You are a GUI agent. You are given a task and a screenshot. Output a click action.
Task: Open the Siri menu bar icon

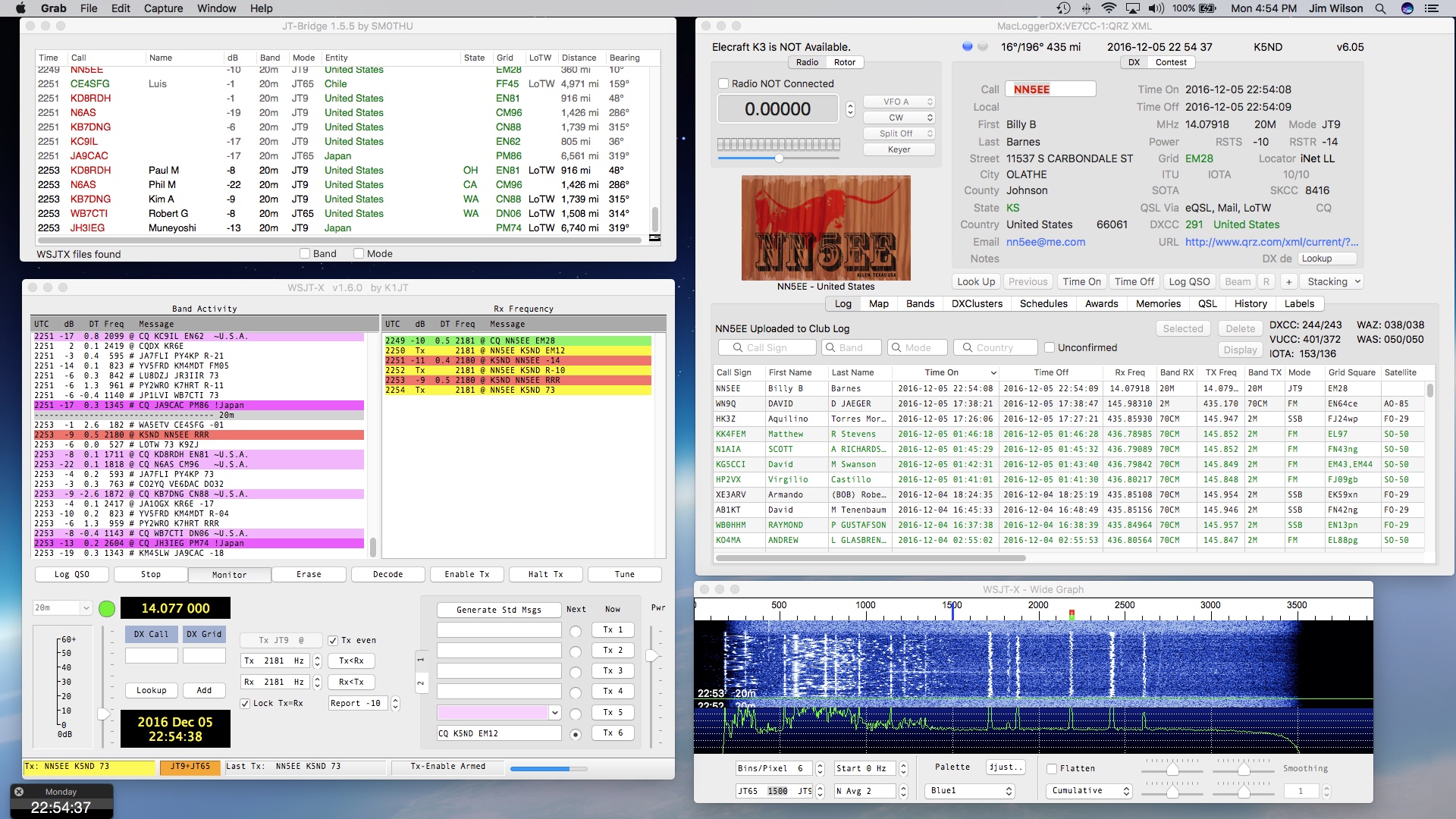(1407, 8)
